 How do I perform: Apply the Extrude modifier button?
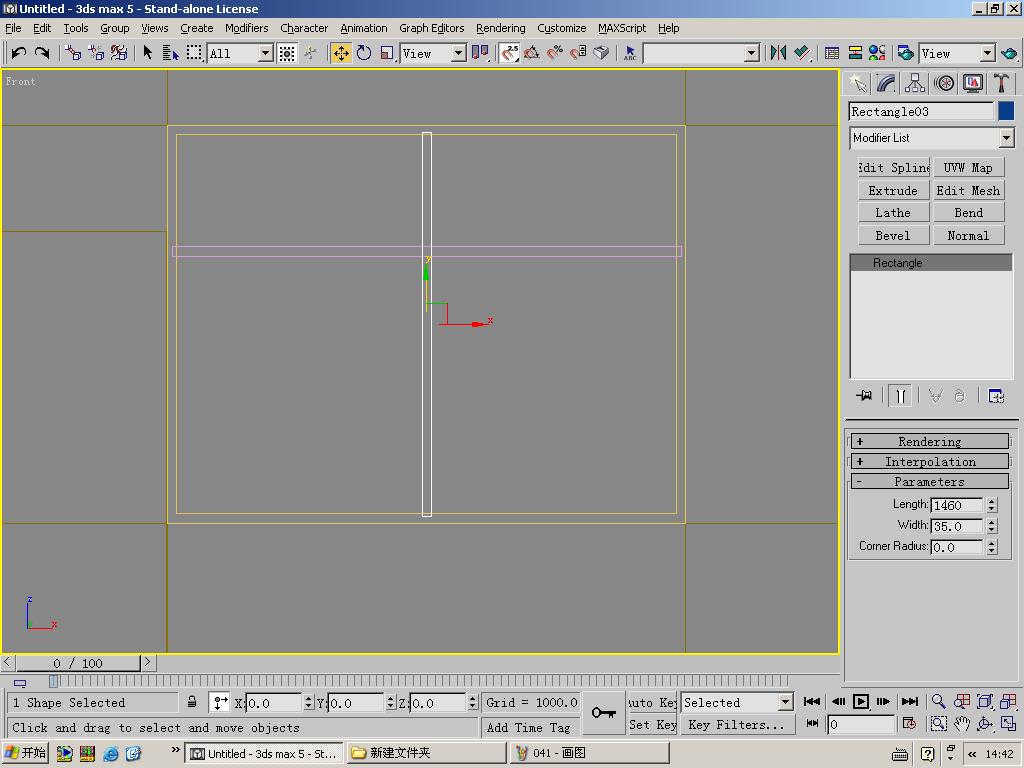coord(893,191)
